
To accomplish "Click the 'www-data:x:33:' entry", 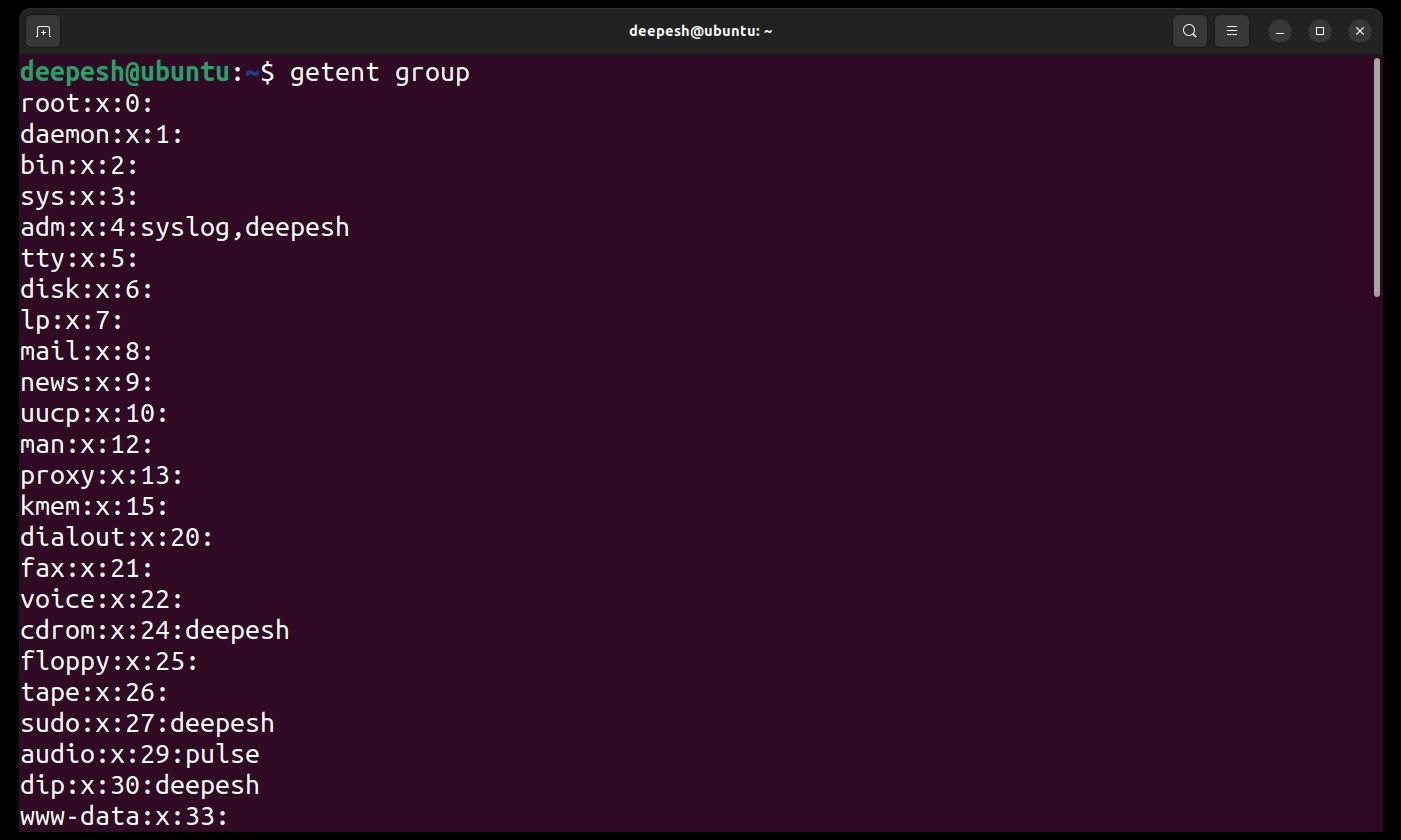I will click(x=123, y=817).
